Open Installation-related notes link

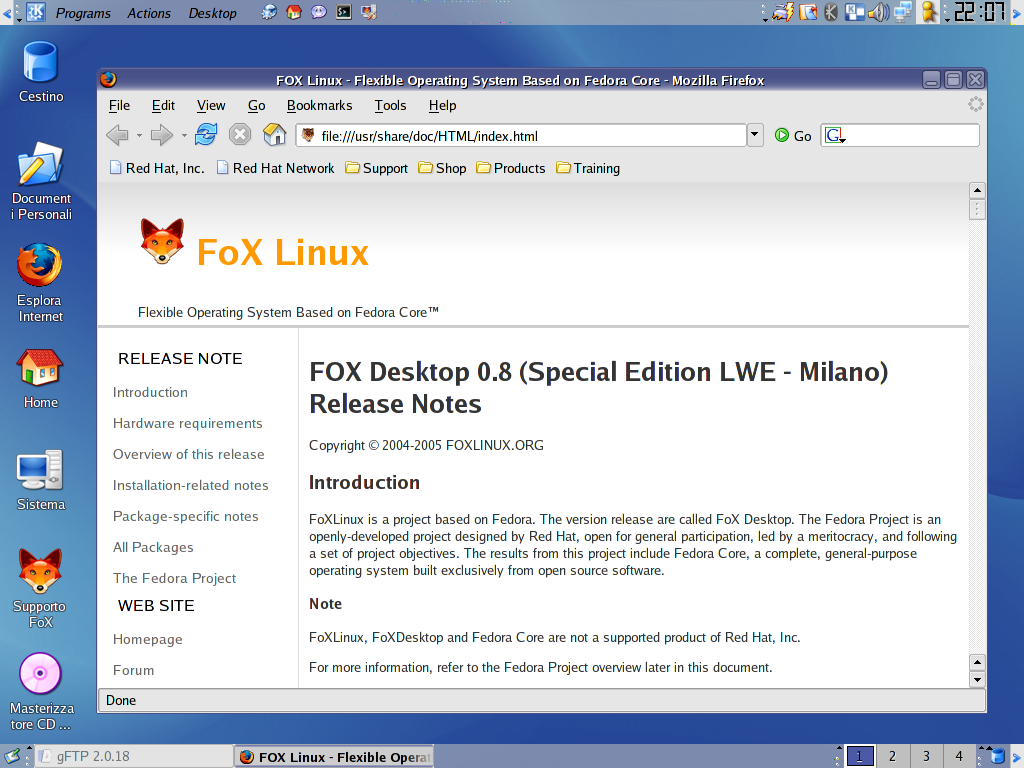(191, 485)
